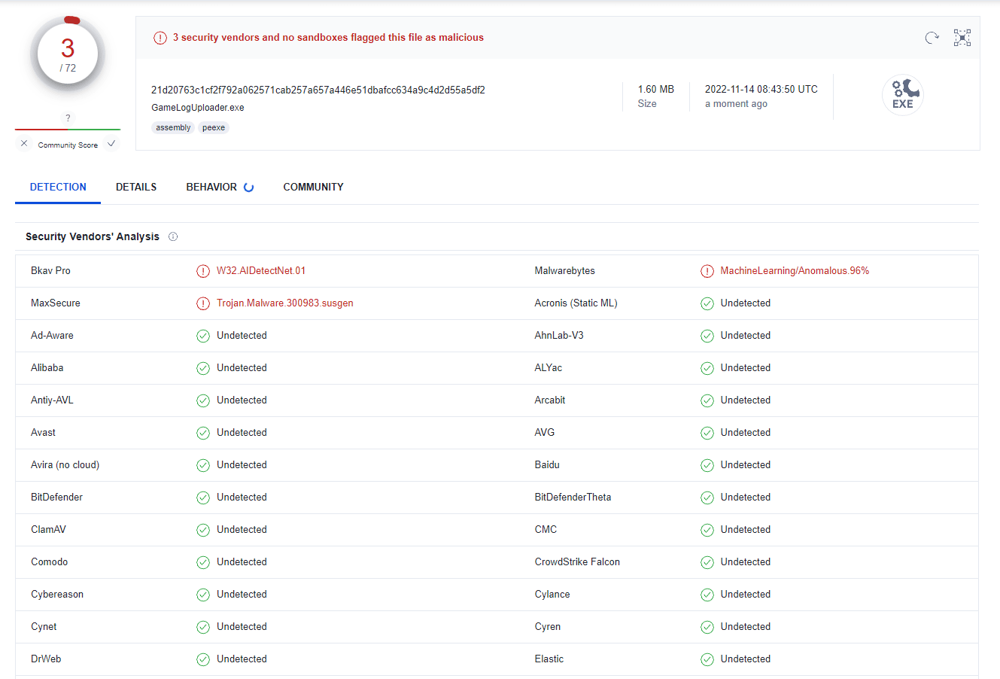This screenshot has height=679, width=1000.
Task: Click the ClamAV undetected check icon
Action: point(203,530)
